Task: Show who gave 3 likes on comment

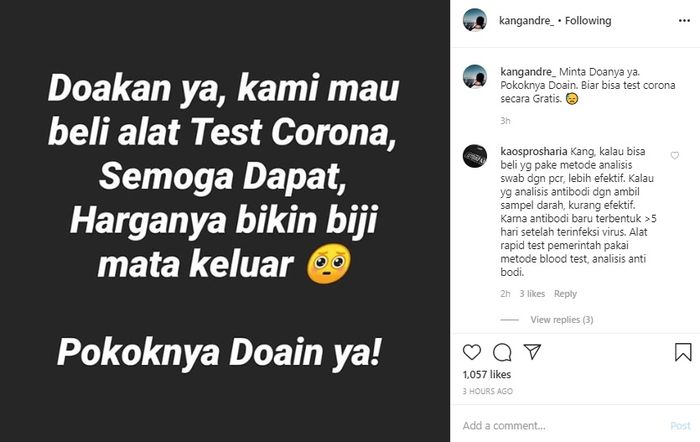Action: click(532, 294)
